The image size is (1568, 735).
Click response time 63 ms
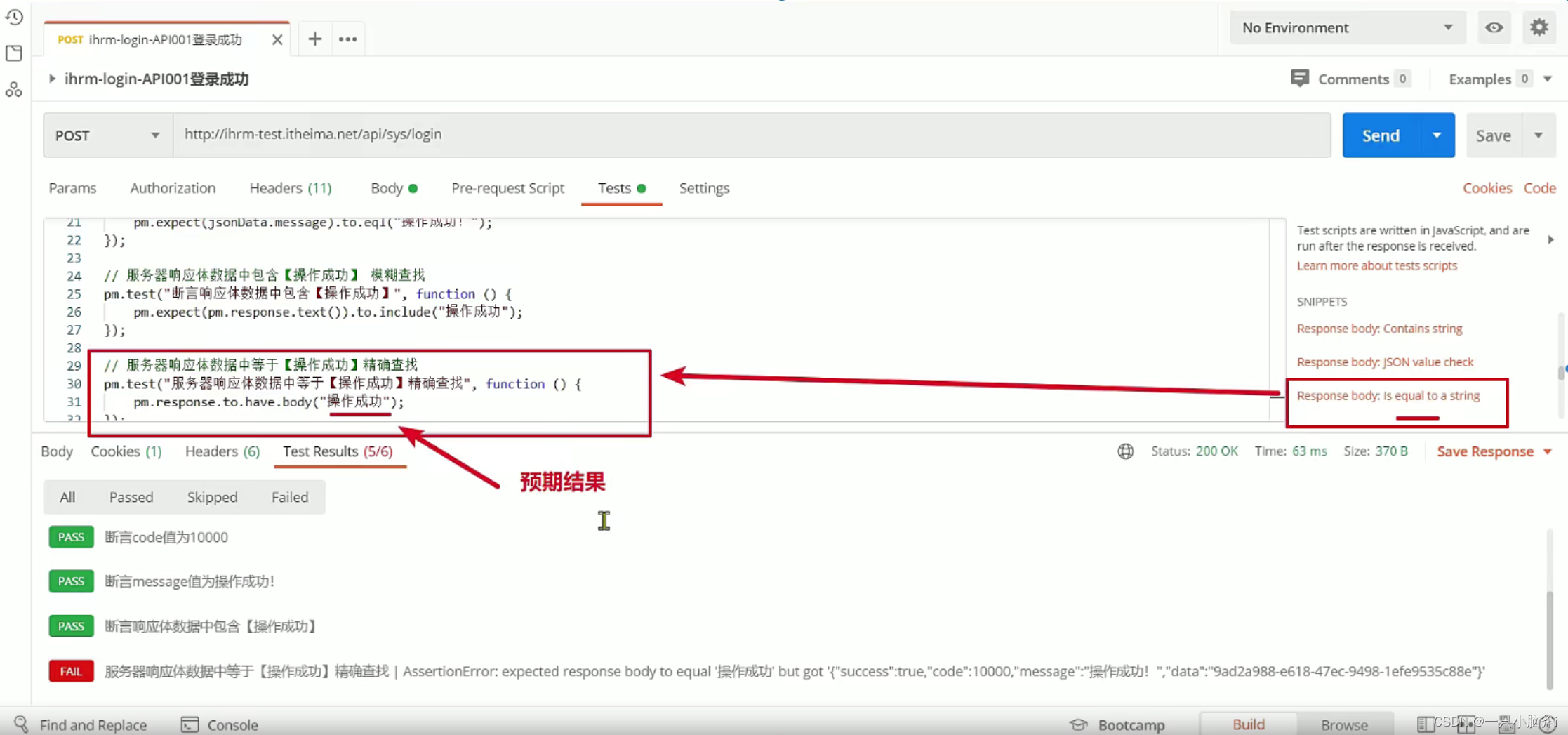1309,451
